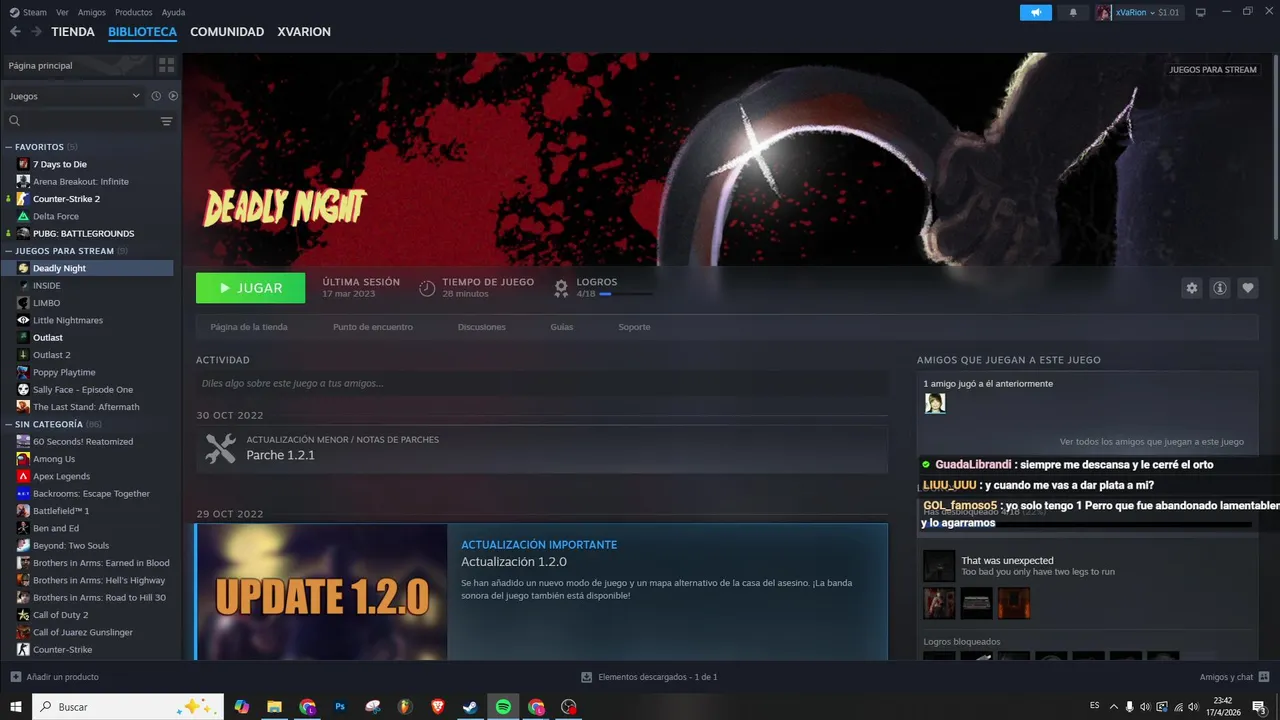Screen dimensions: 1280x720
Task: Show hidden system tray icons chevron
Action: click(1113, 706)
